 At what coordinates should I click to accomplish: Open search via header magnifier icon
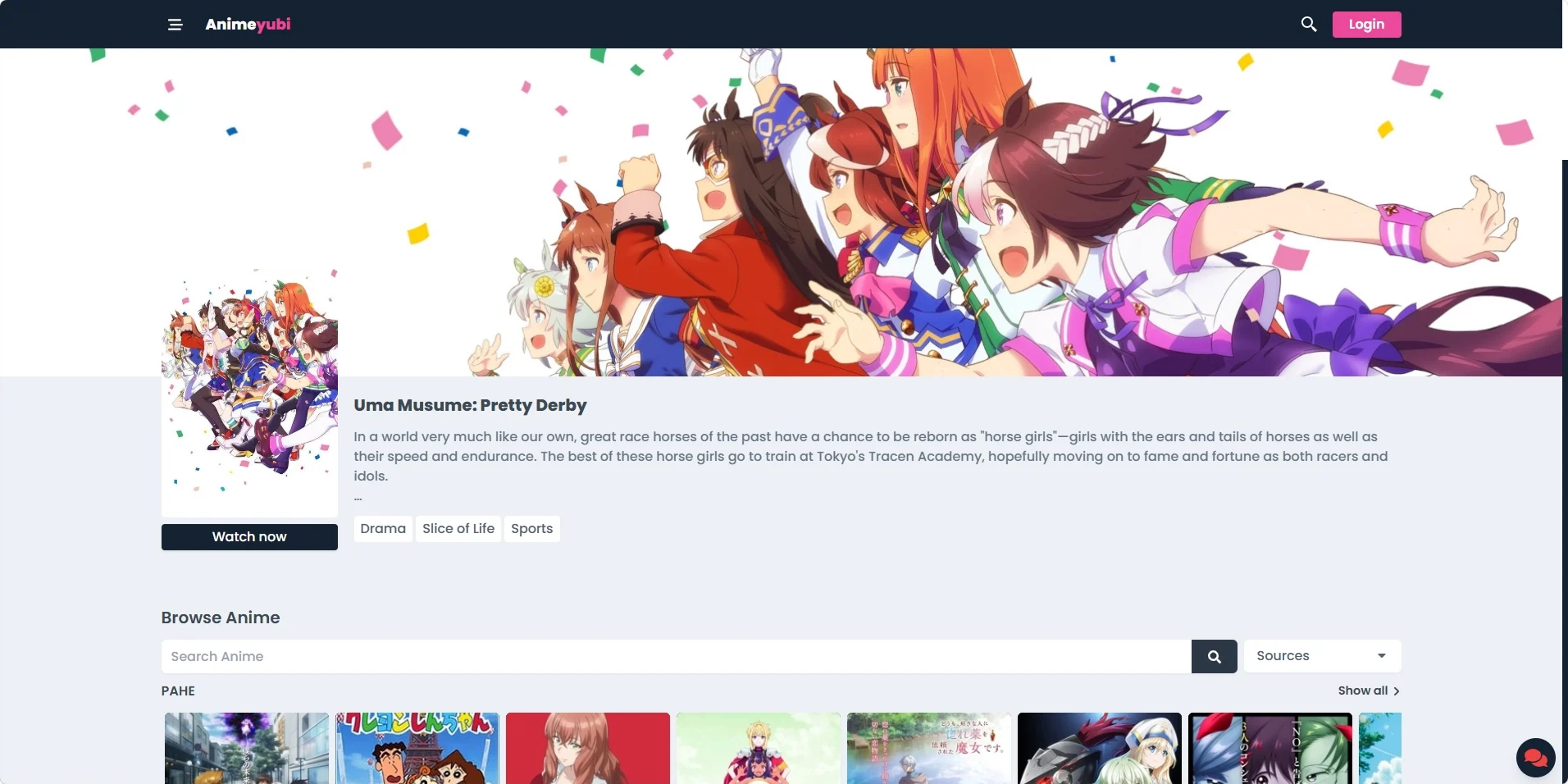1309,25
